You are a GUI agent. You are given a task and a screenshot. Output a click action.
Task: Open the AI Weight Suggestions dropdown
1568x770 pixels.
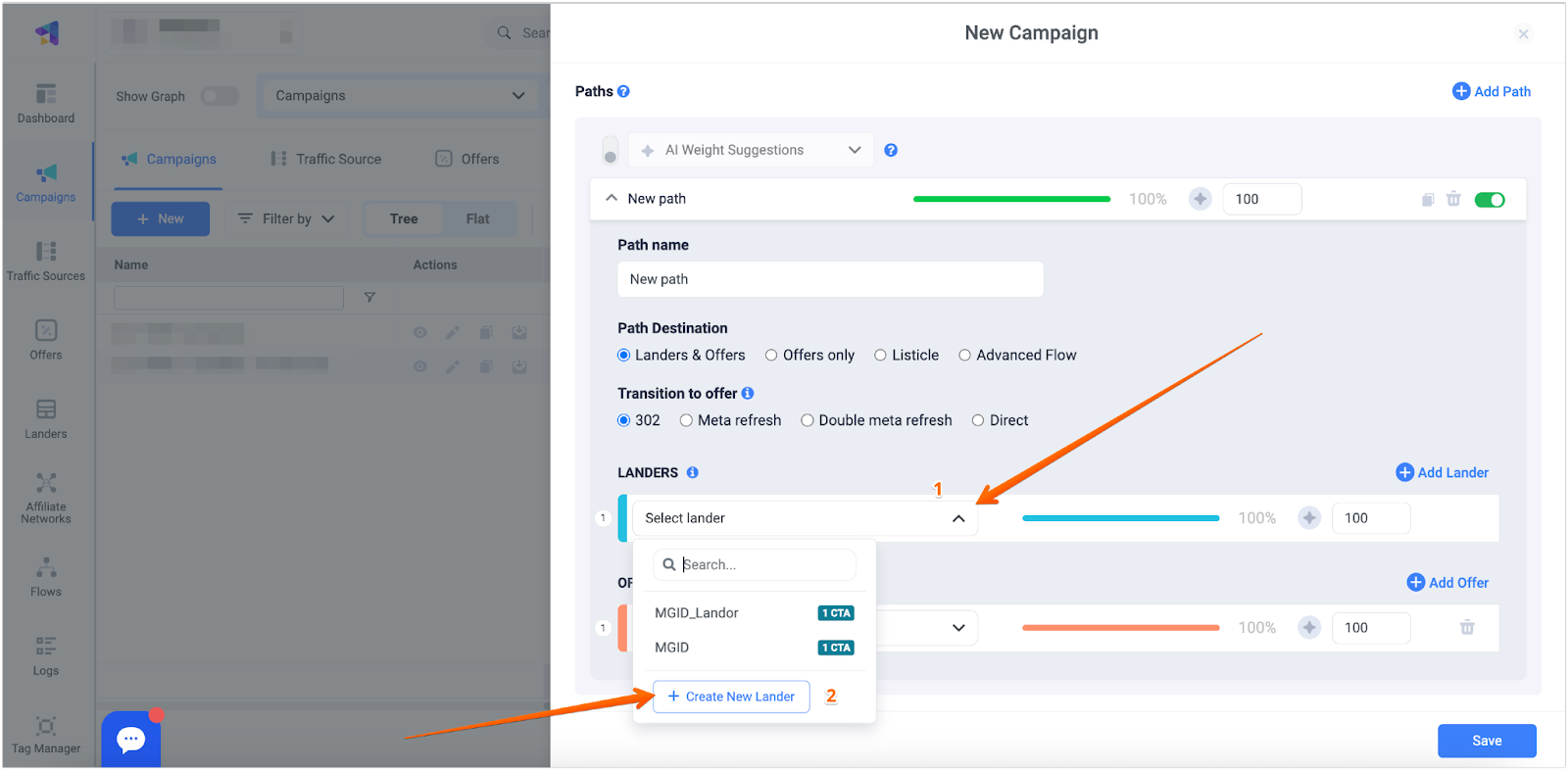coord(752,150)
